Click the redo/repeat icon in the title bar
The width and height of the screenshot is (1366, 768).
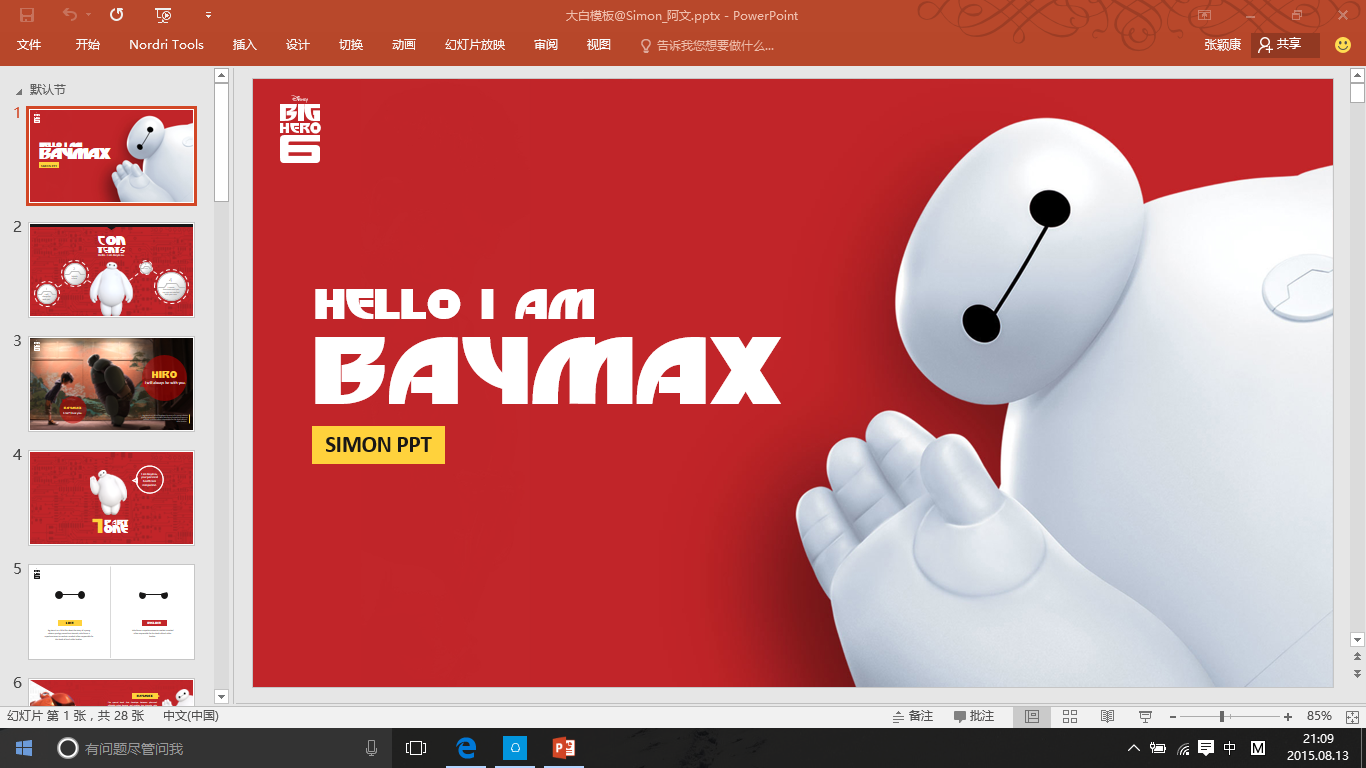coord(117,15)
